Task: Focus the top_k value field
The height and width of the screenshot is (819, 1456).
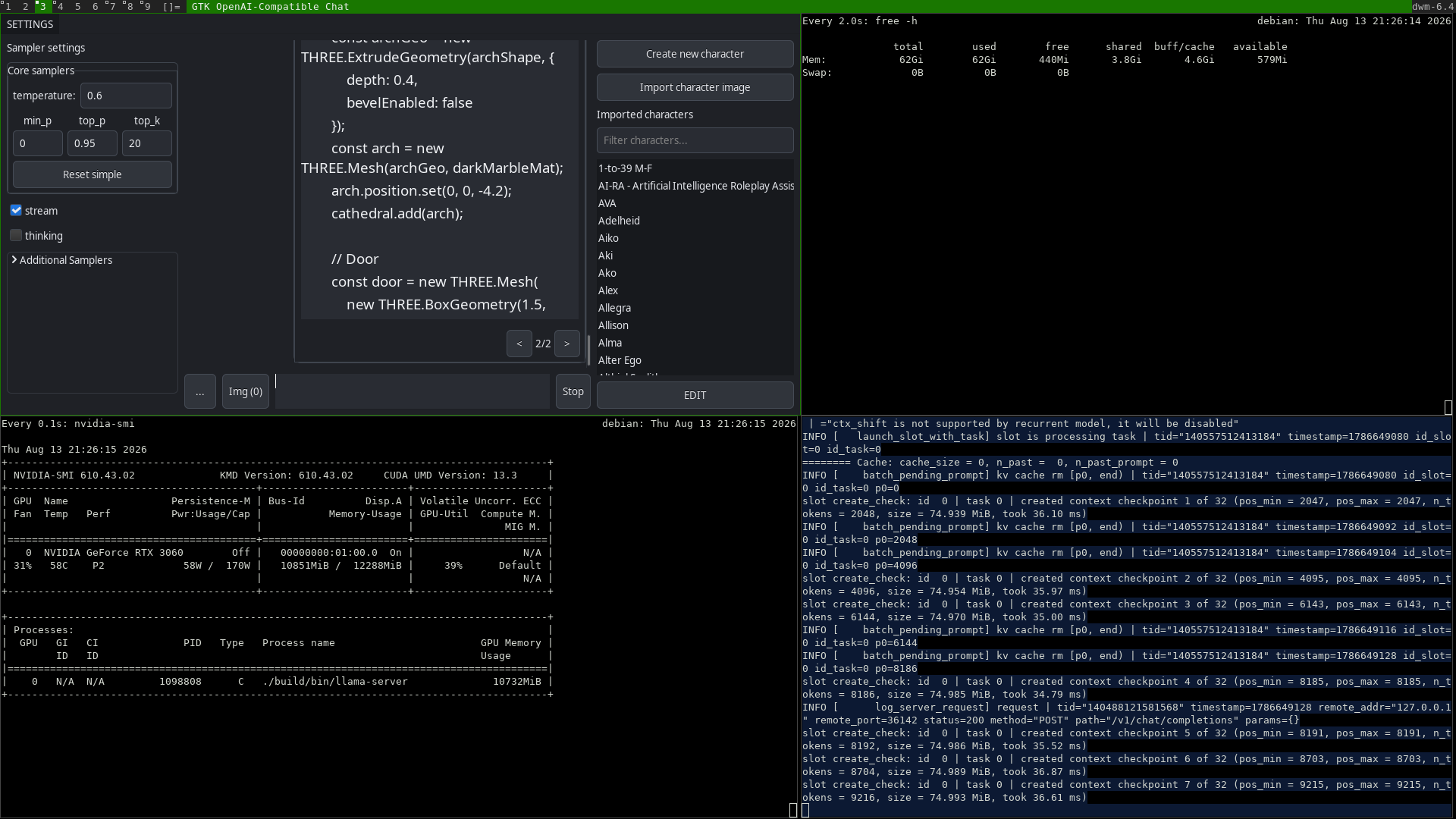Action: 147,143
